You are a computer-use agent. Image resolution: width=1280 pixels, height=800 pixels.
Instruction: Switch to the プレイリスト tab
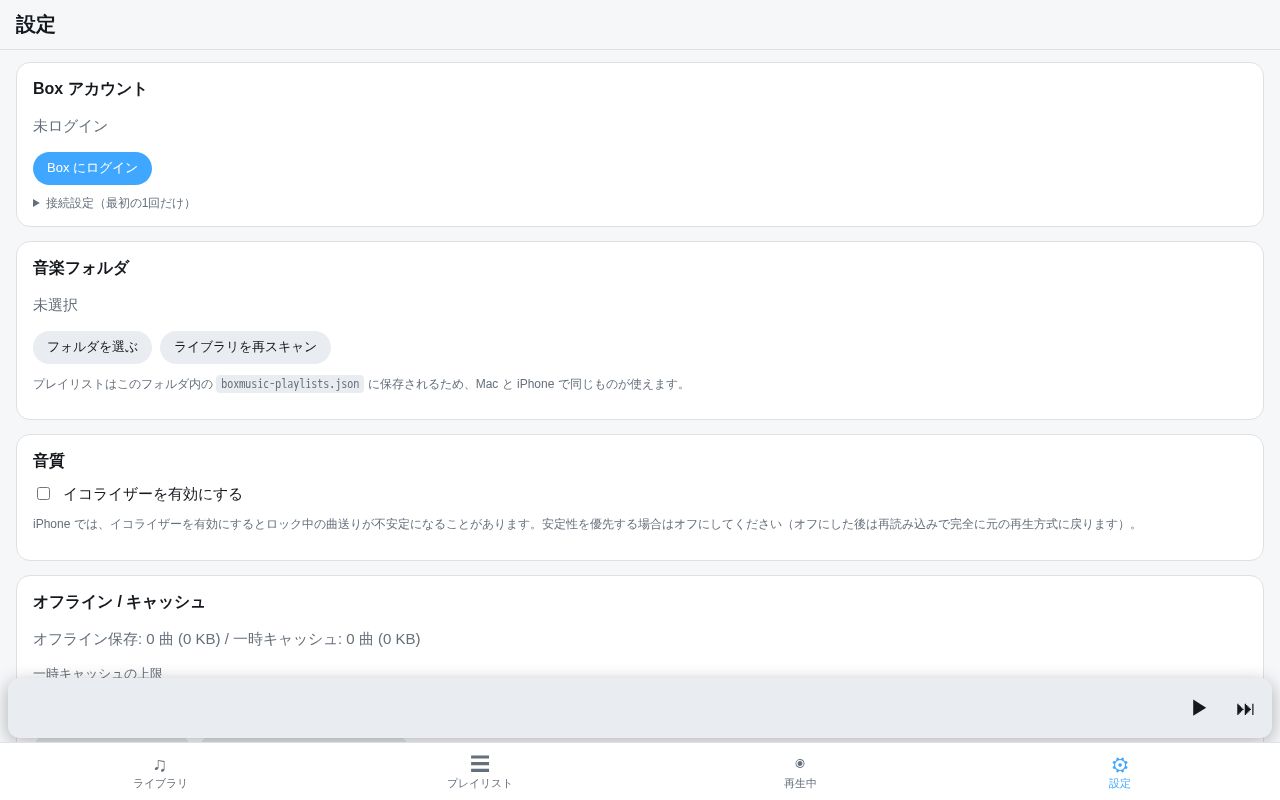[480, 772]
